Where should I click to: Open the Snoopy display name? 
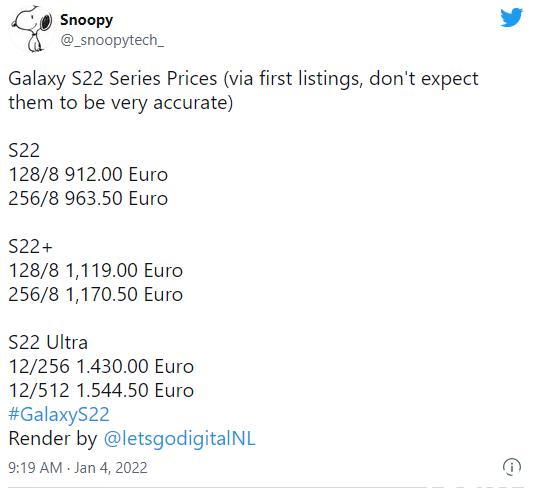click(86, 20)
